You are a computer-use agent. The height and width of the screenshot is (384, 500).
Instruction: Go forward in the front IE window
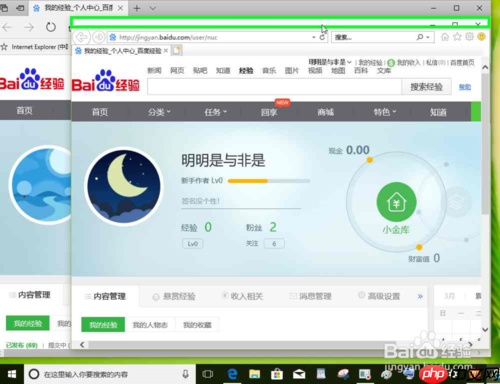click(99, 37)
